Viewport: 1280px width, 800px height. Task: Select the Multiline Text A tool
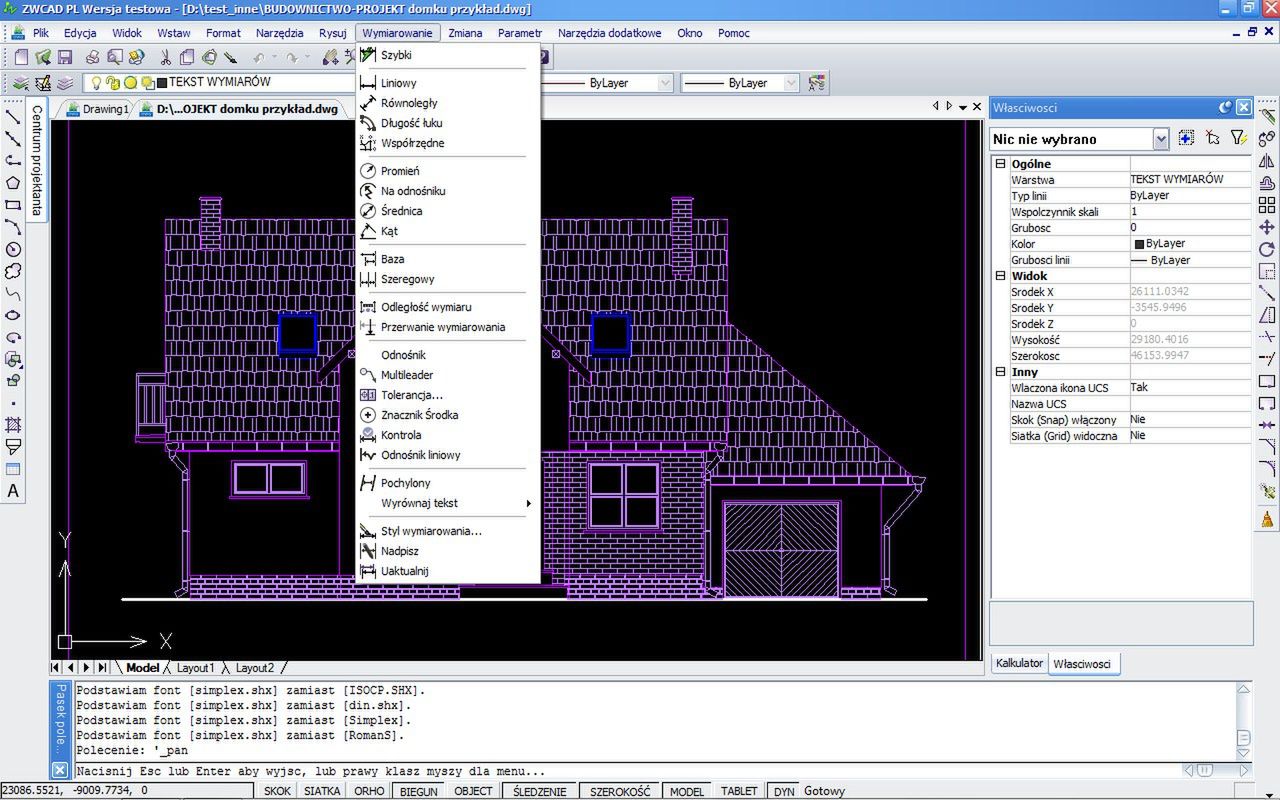click(13, 491)
